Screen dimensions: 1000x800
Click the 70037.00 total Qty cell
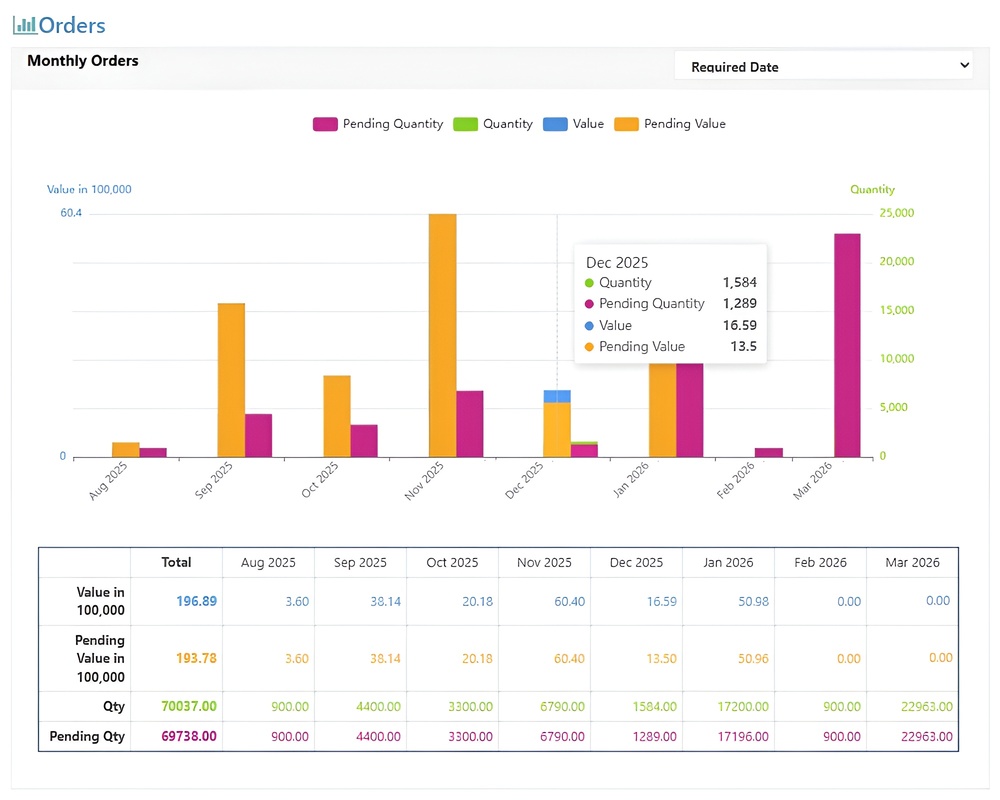[189, 706]
